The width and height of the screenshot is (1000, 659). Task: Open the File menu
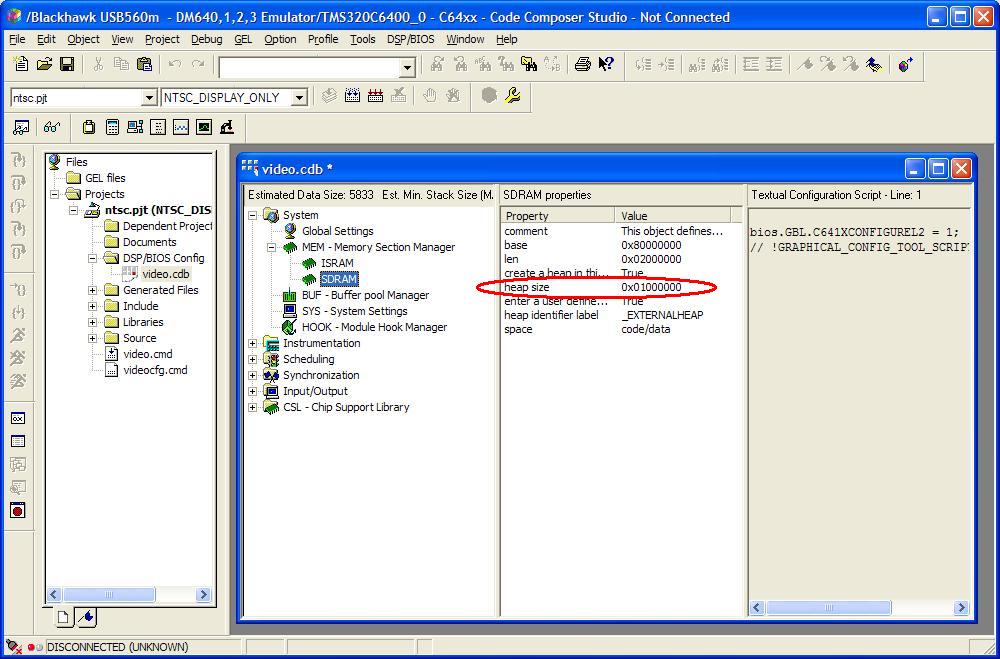click(x=17, y=39)
